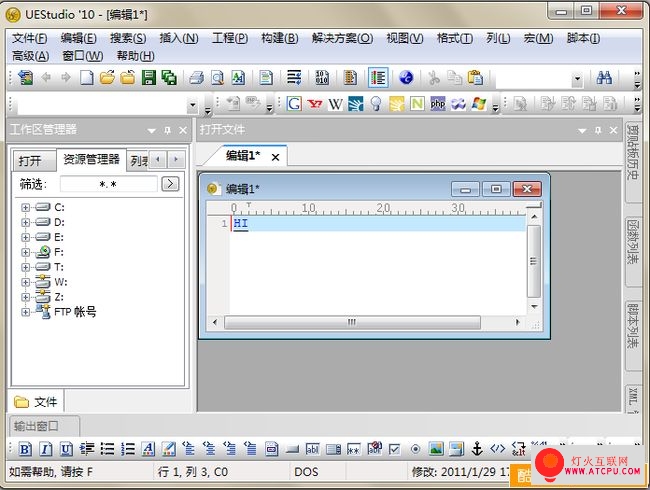Click the HTML code tag </> icon
Screen dimensions: 650x490
[497, 449]
